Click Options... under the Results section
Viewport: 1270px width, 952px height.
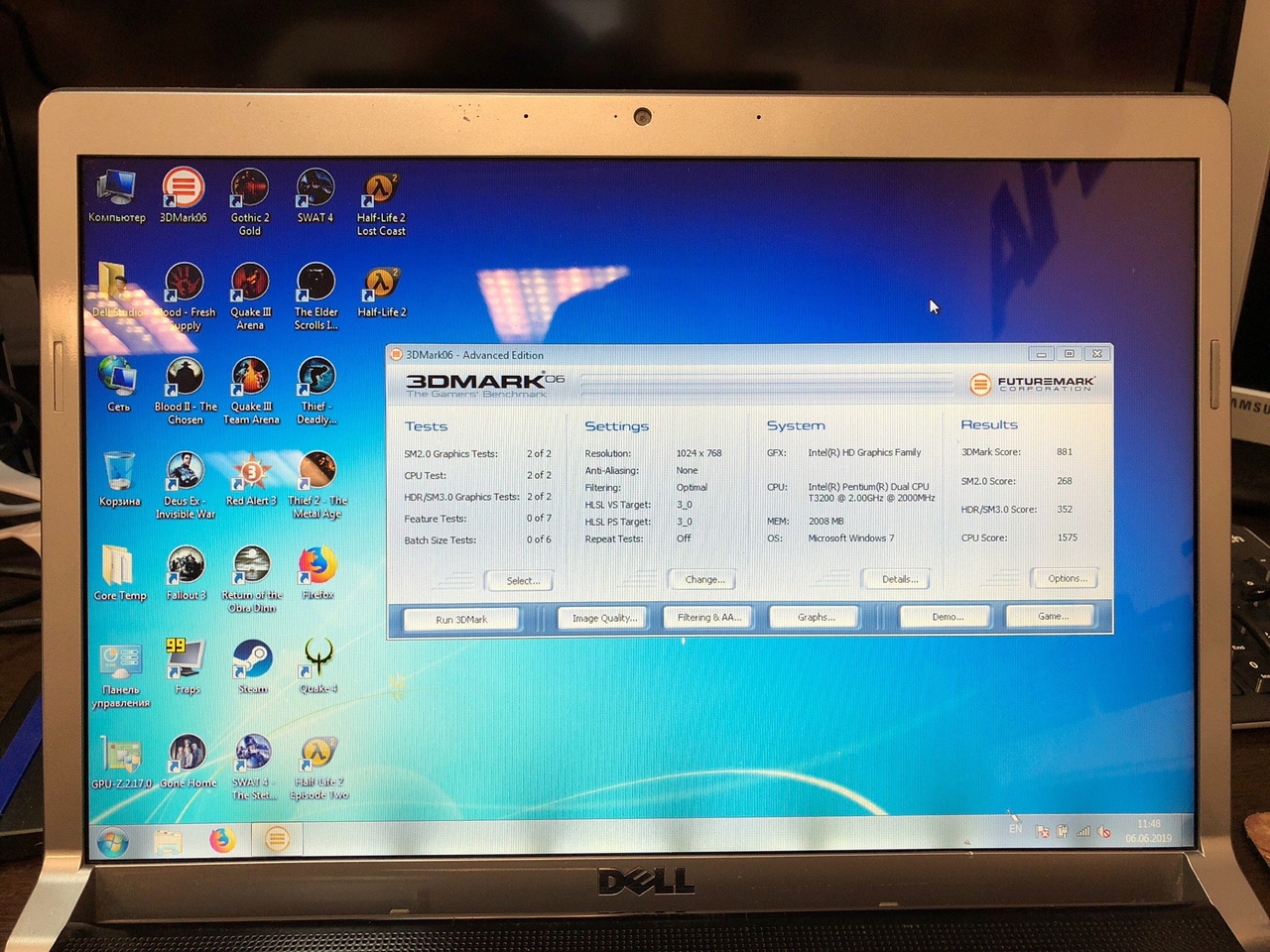pyautogui.click(x=1067, y=577)
